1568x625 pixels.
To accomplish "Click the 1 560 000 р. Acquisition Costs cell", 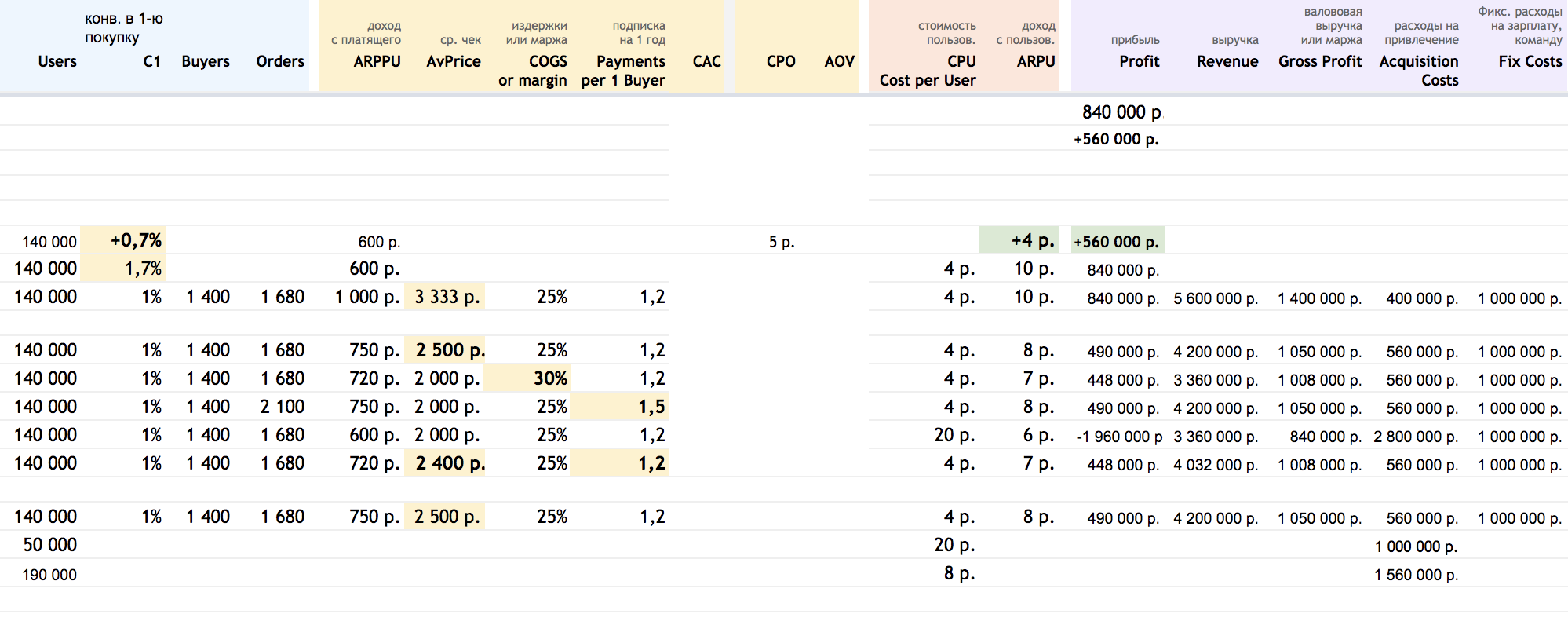I will pyautogui.click(x=1416, y=575).
